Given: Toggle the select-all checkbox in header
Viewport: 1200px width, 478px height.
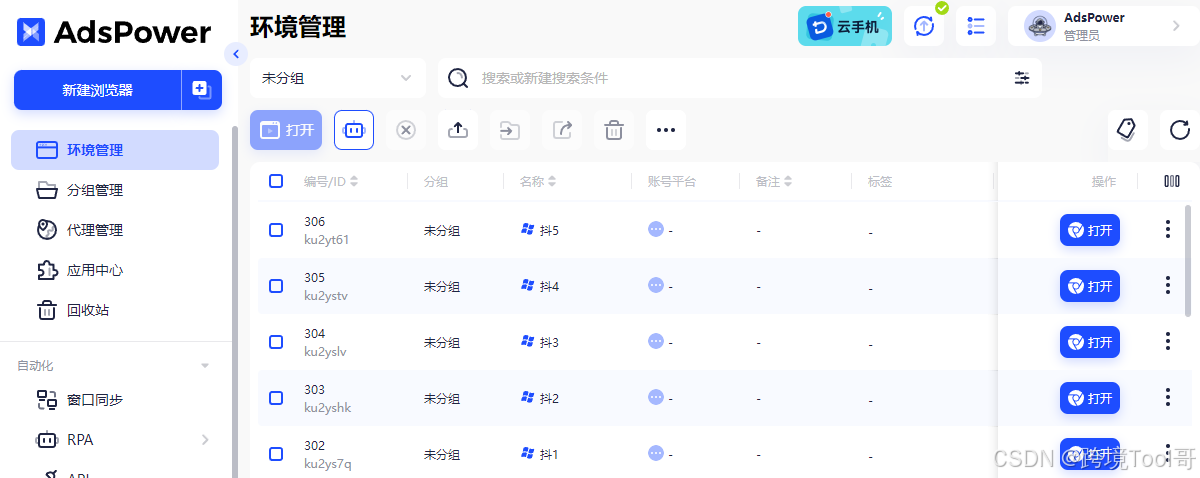Looking at the screenshot, I should pyautogui.click(x=276, y=181).
